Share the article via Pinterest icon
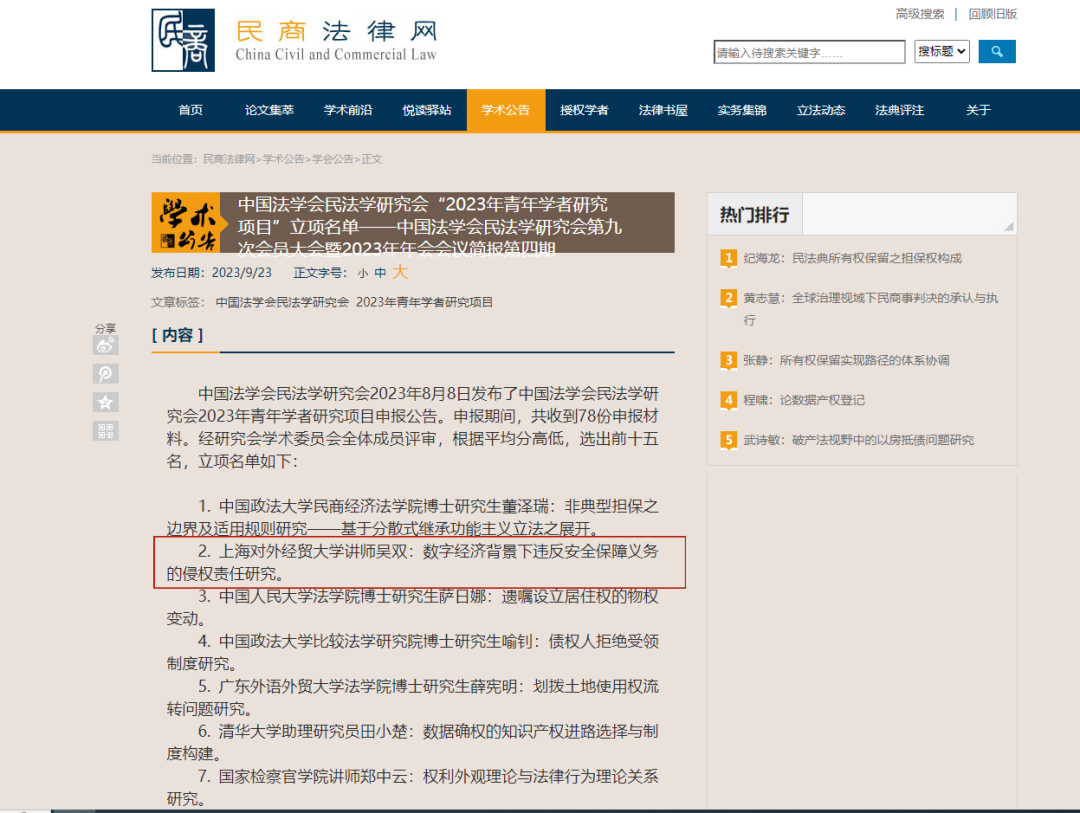 click(105, 373)
